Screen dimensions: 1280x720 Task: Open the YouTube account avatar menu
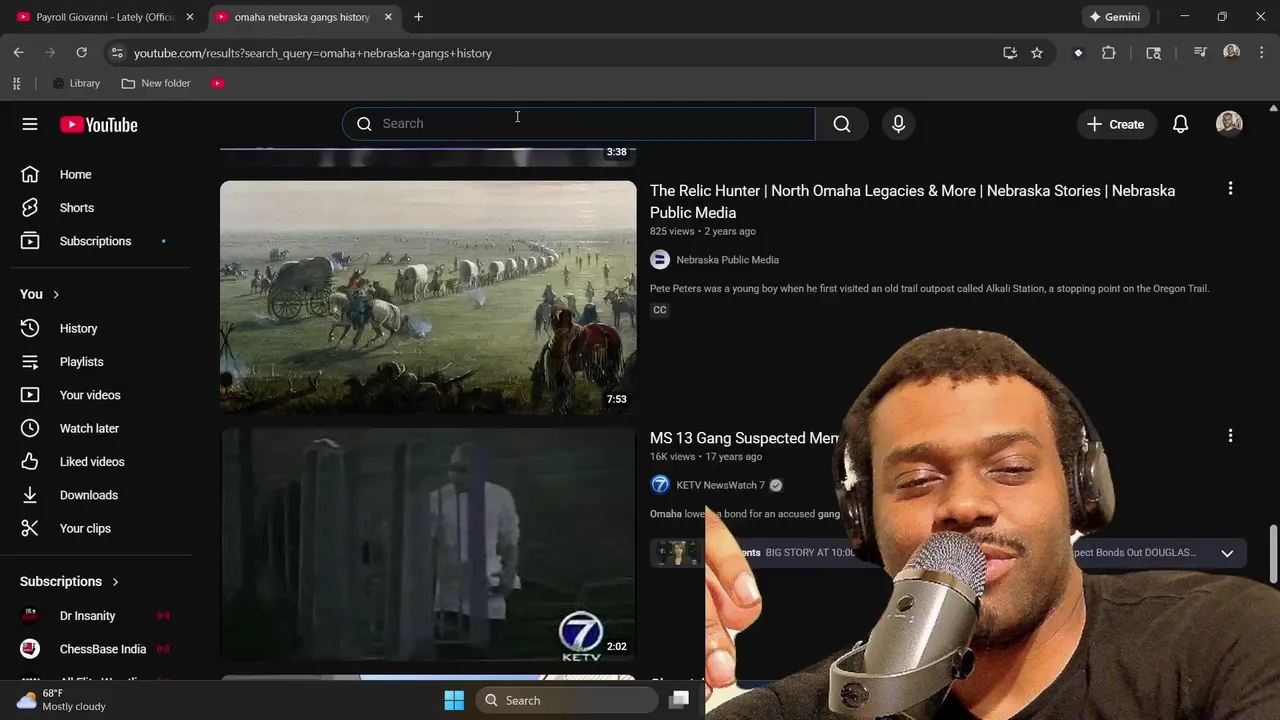tap(1229, 124)
